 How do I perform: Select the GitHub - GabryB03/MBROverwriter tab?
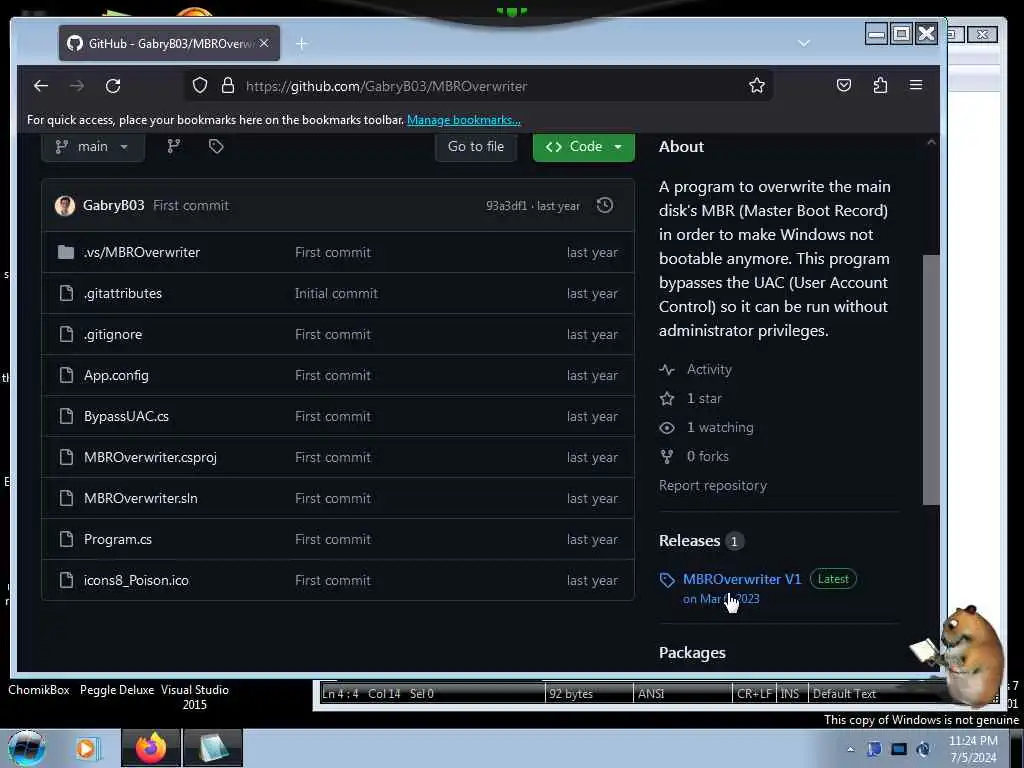tap(169, 43)
